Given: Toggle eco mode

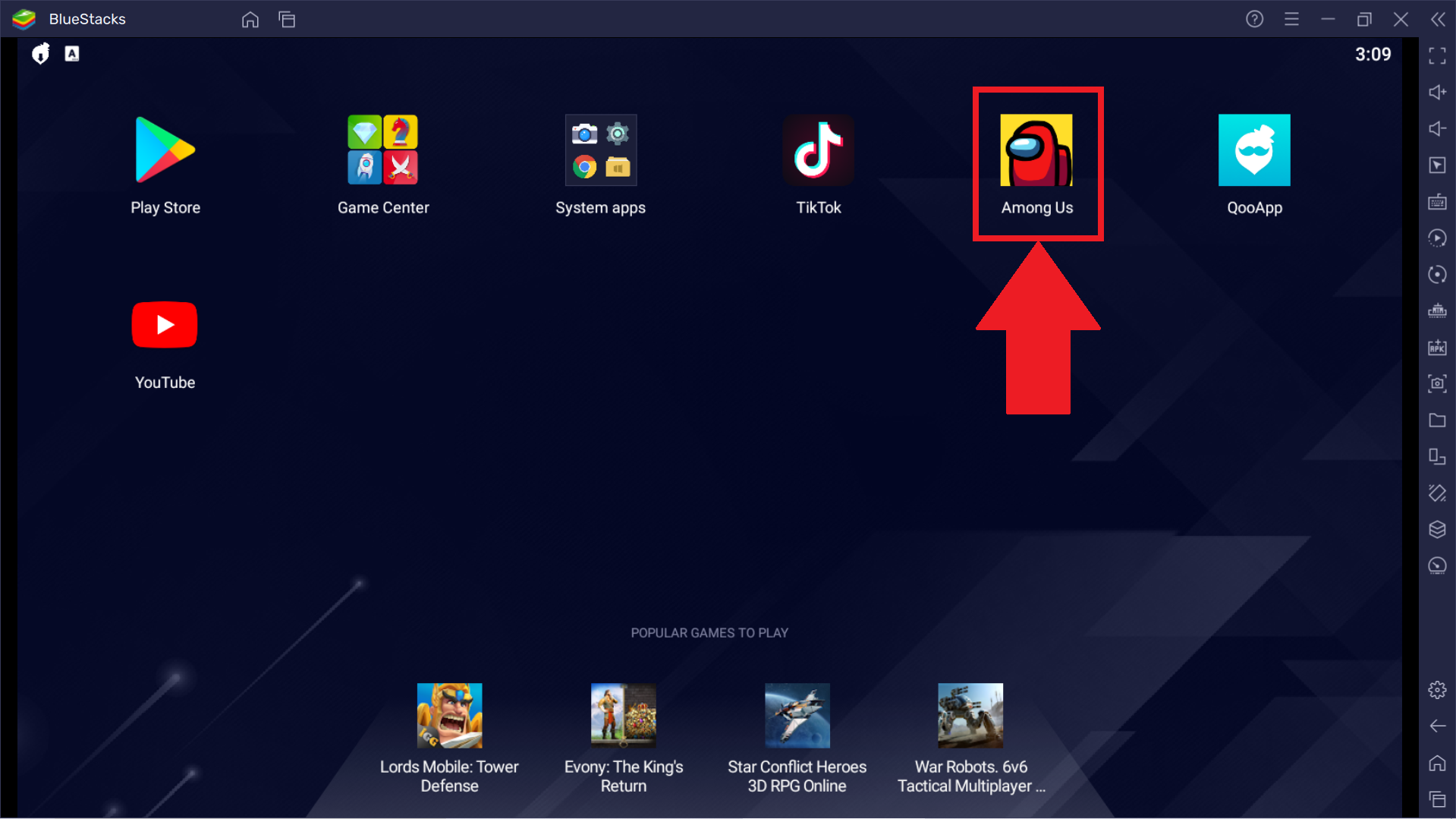Looking at the screenshot, I should point(1437,566).
